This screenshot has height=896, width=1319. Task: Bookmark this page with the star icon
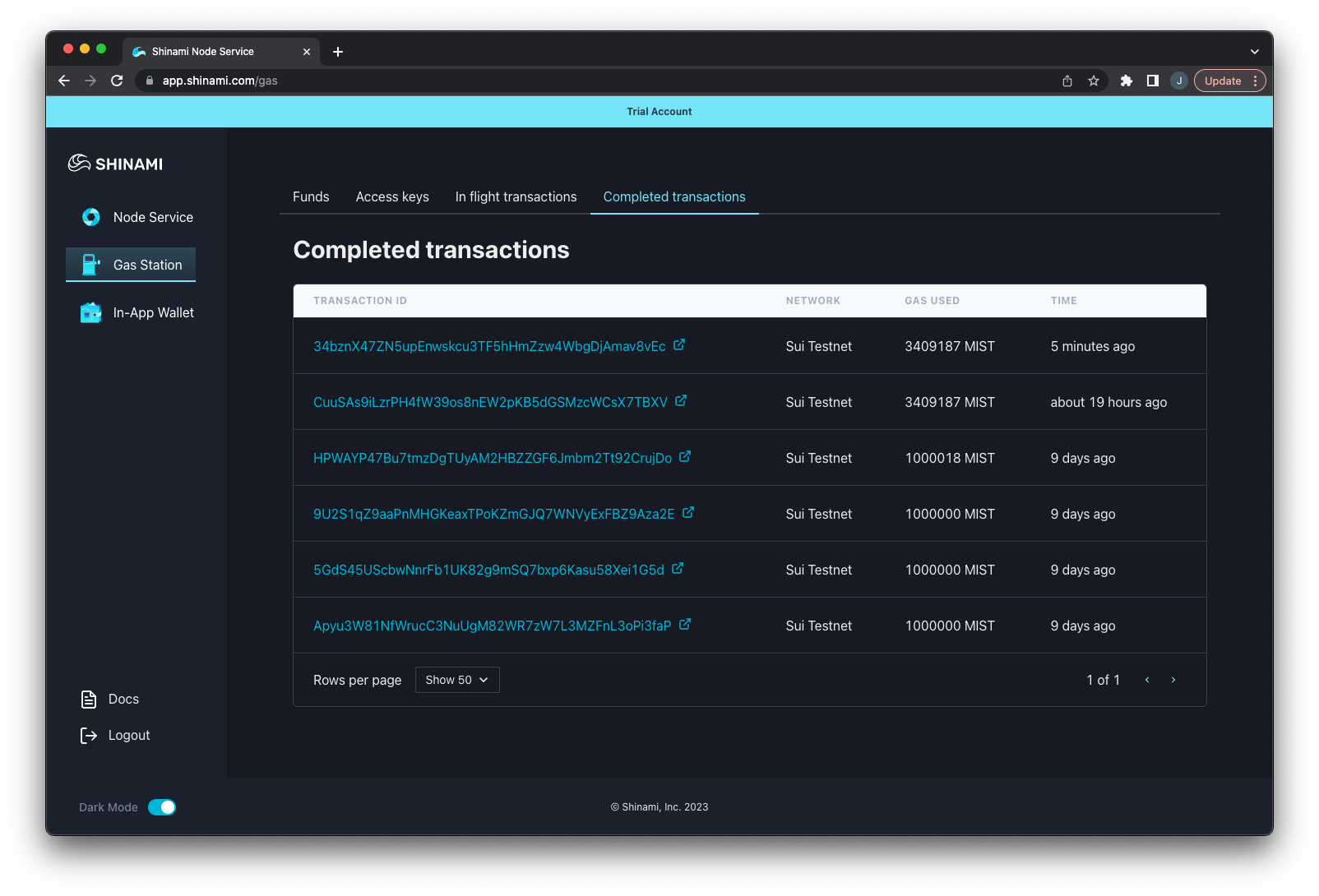click(x=1094, y=81)
